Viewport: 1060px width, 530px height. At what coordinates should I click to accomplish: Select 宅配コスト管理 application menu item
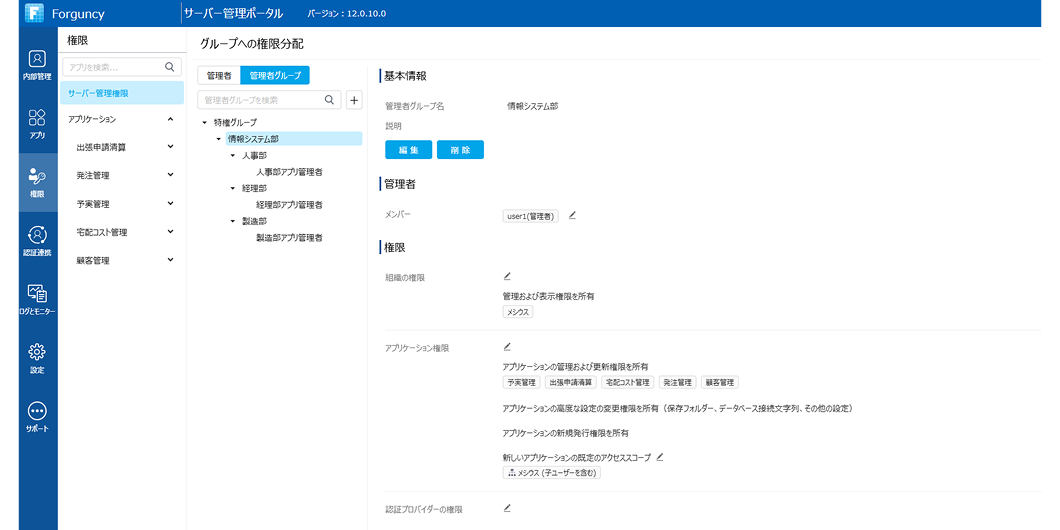[101, 232]
